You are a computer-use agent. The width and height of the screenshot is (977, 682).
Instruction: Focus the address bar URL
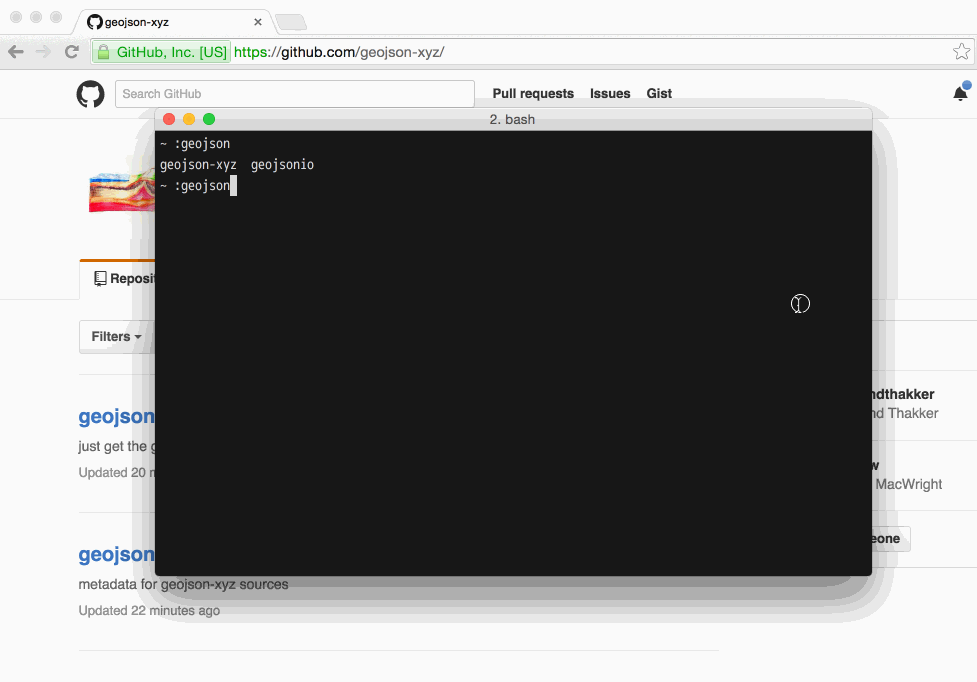(x=339, y=52)
